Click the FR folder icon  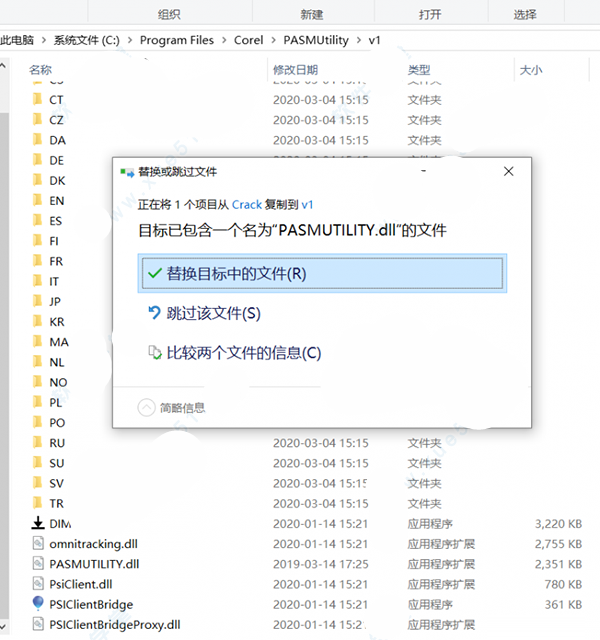tap(37, 260)
